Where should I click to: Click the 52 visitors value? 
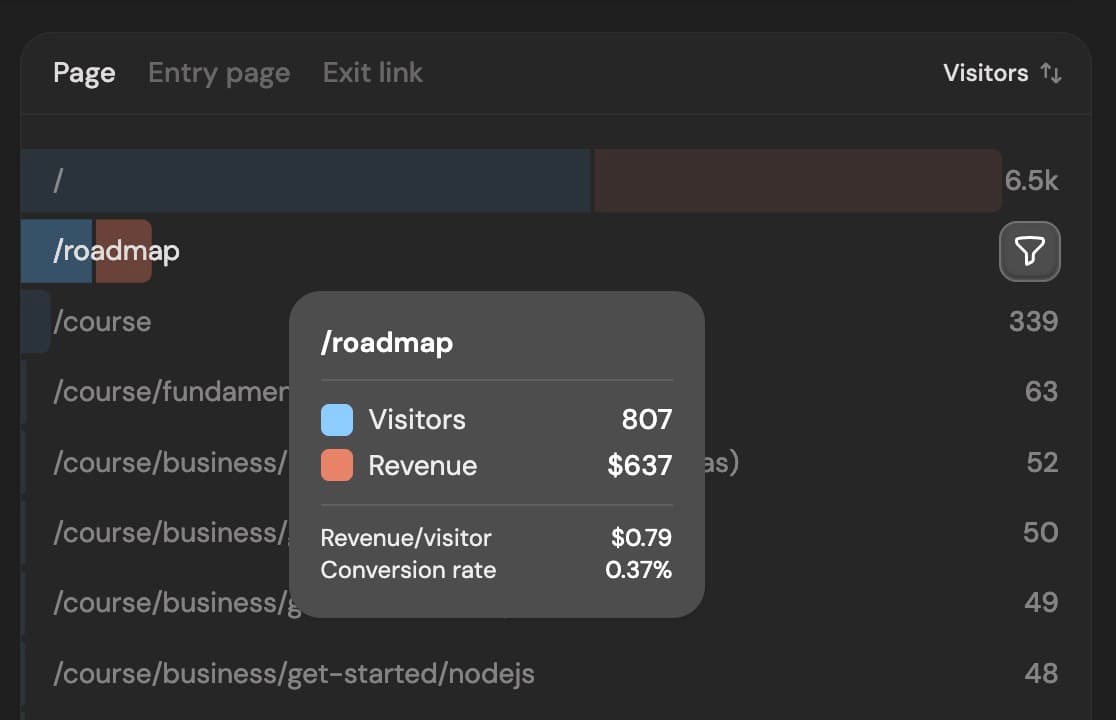click(x=1042, y=462)
